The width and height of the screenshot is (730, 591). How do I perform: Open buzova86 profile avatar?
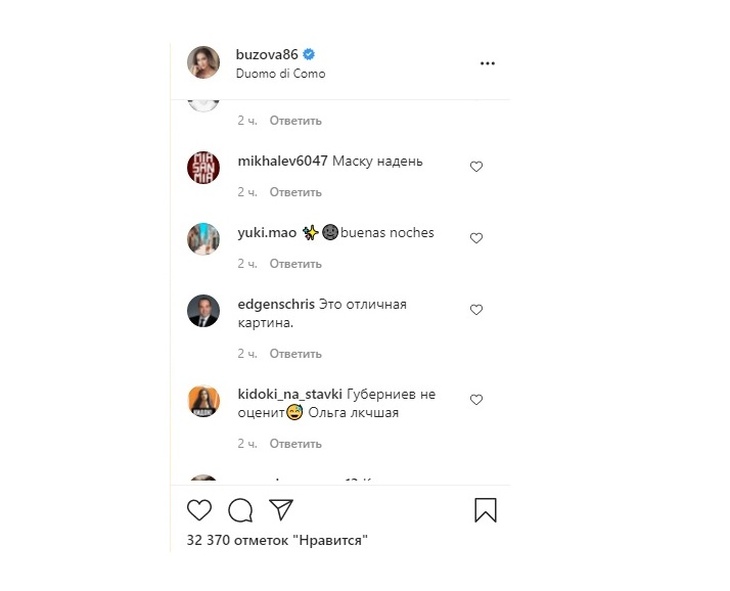pos(204,63)
